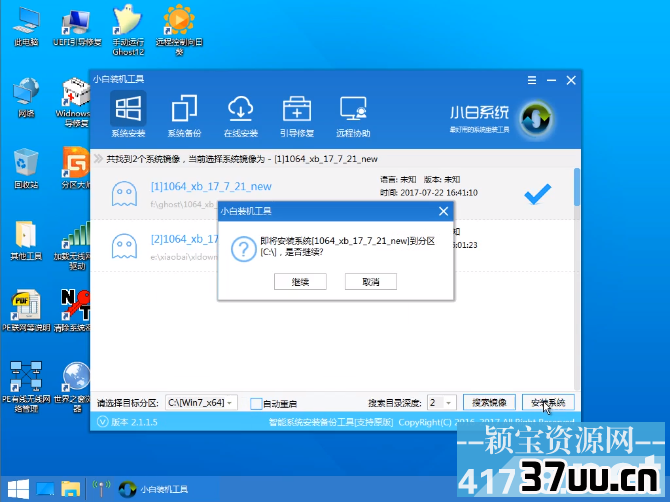Click the wireless antenna taskbar icon
Screen dimensions: 670x502
point(101,489)
